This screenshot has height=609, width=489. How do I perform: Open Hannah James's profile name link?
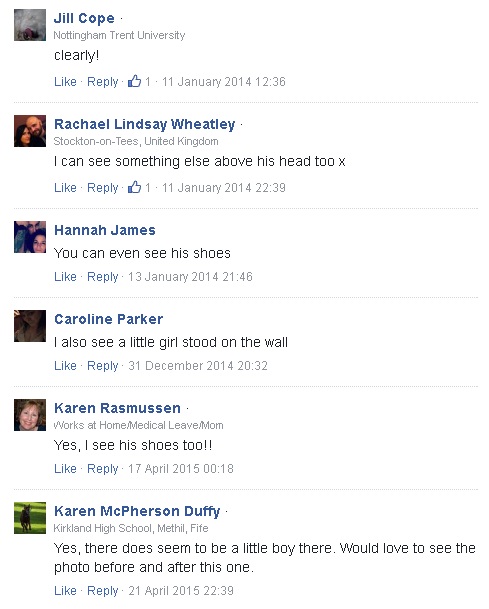(x=105, y=230)
